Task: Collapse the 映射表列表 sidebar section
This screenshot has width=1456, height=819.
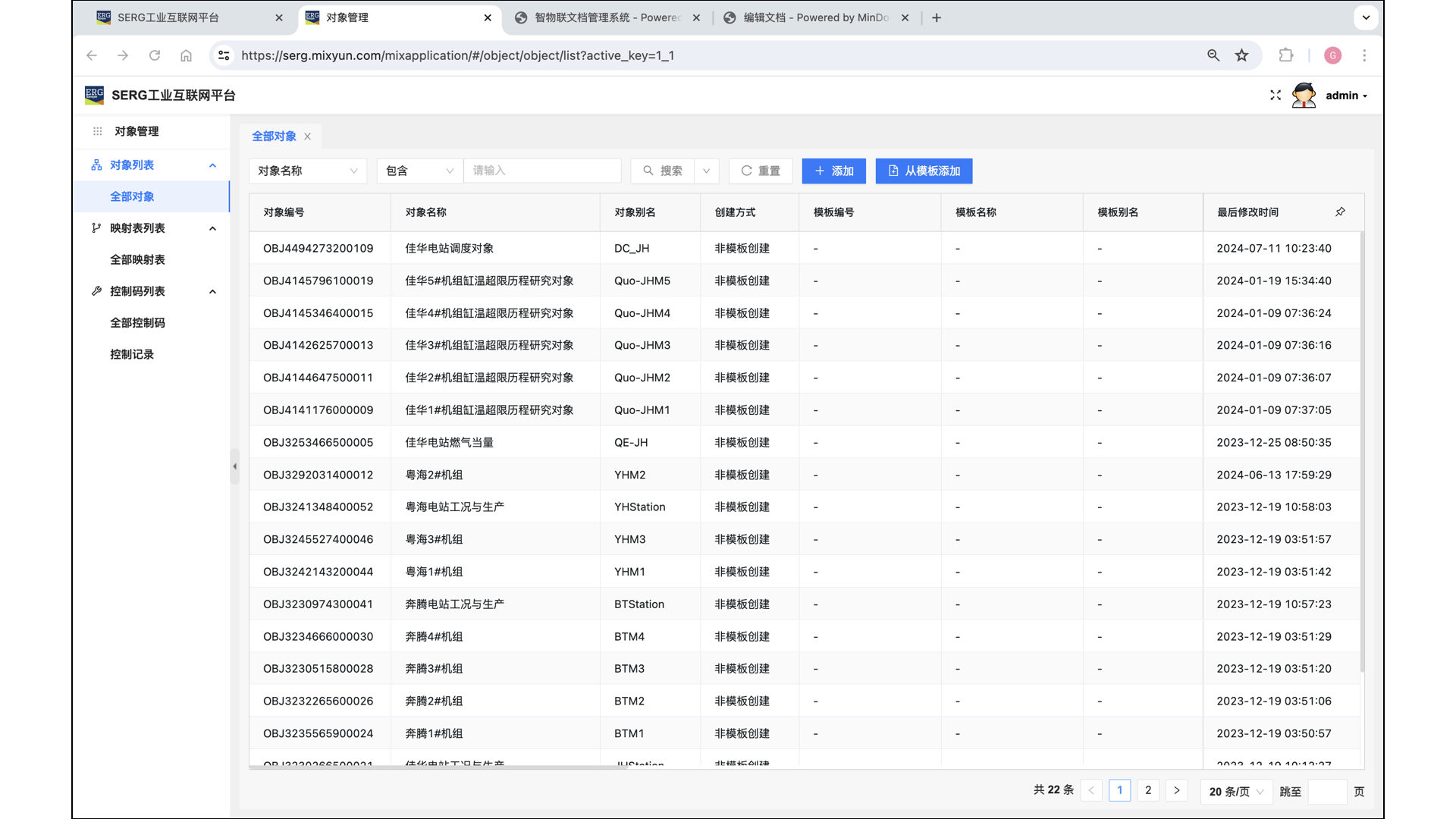Action: 212,228
